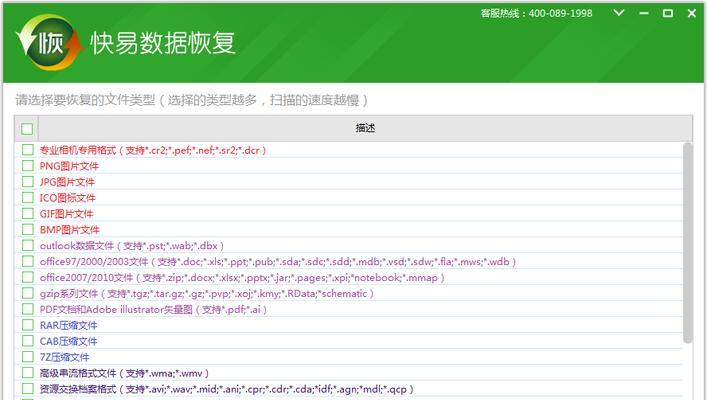Check the JPG图片文件 checkbox
Image resolution: width=707 pixels, height=400 pixels.
pos(28,182)
